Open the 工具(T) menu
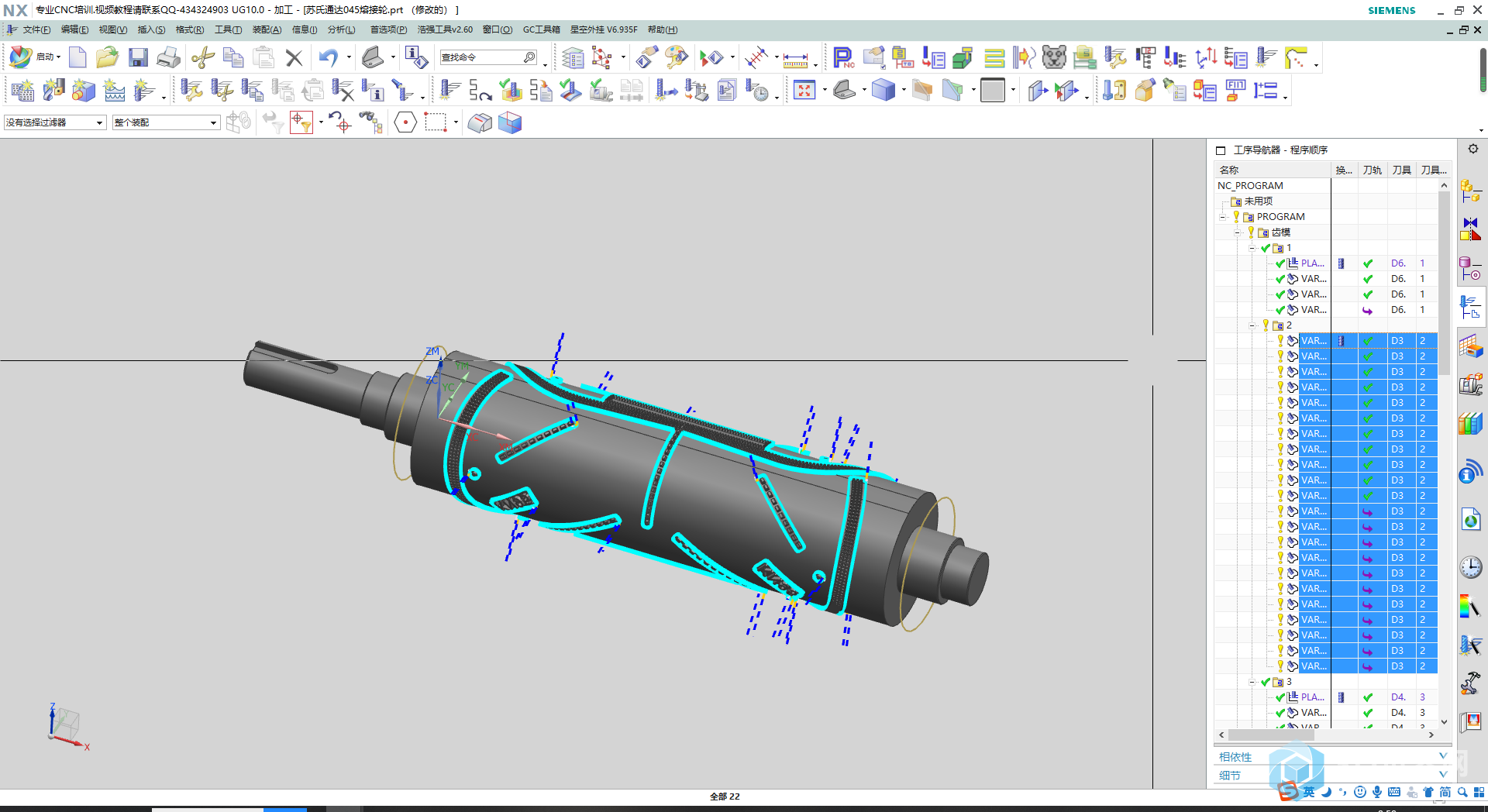The height and width of the screenshot is (812, 1488). tap(228, 29)
